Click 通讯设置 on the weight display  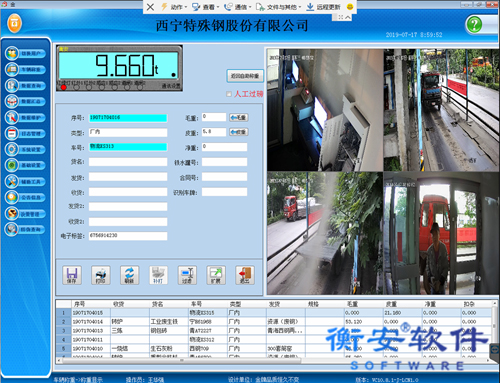[171, 86]
